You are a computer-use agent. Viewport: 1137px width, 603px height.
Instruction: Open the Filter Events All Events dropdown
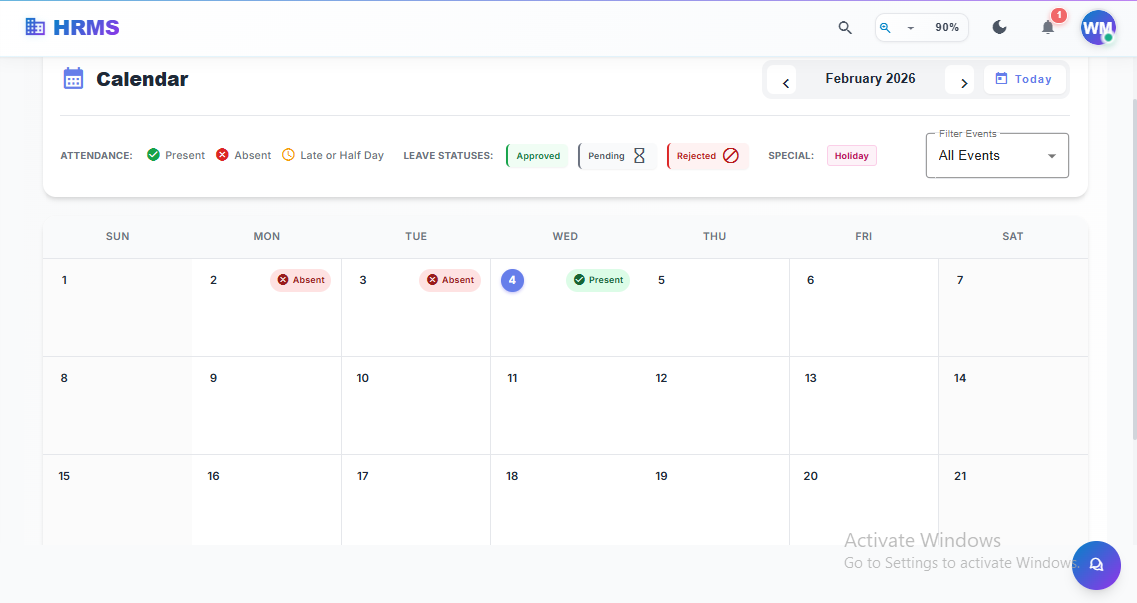click(997, 155)
